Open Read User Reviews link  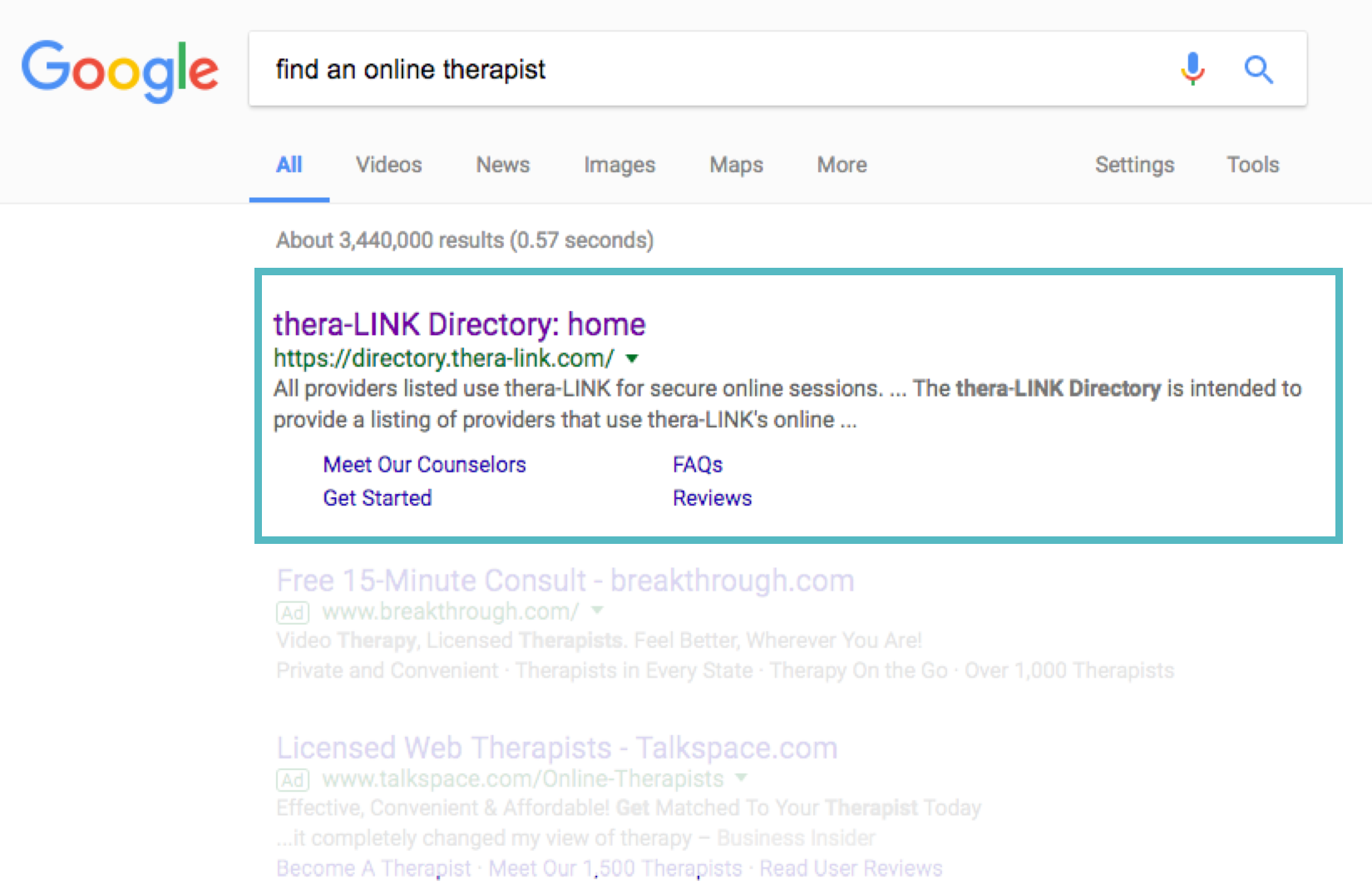[x=851, y=868]
